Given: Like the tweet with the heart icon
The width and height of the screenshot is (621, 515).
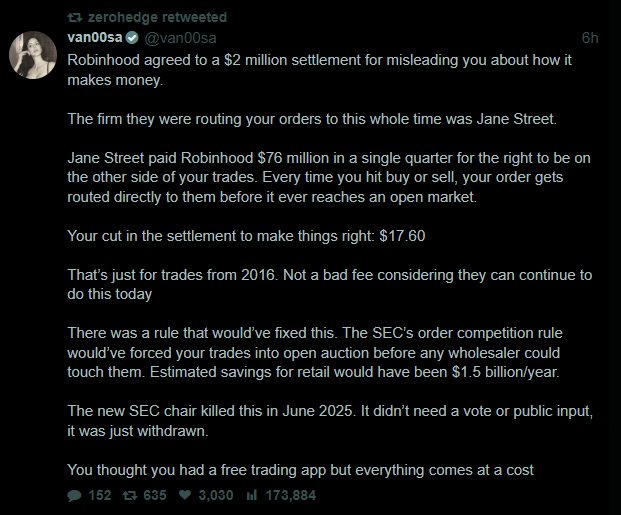Looking at the screenshot, I should (x=185, y=495).
